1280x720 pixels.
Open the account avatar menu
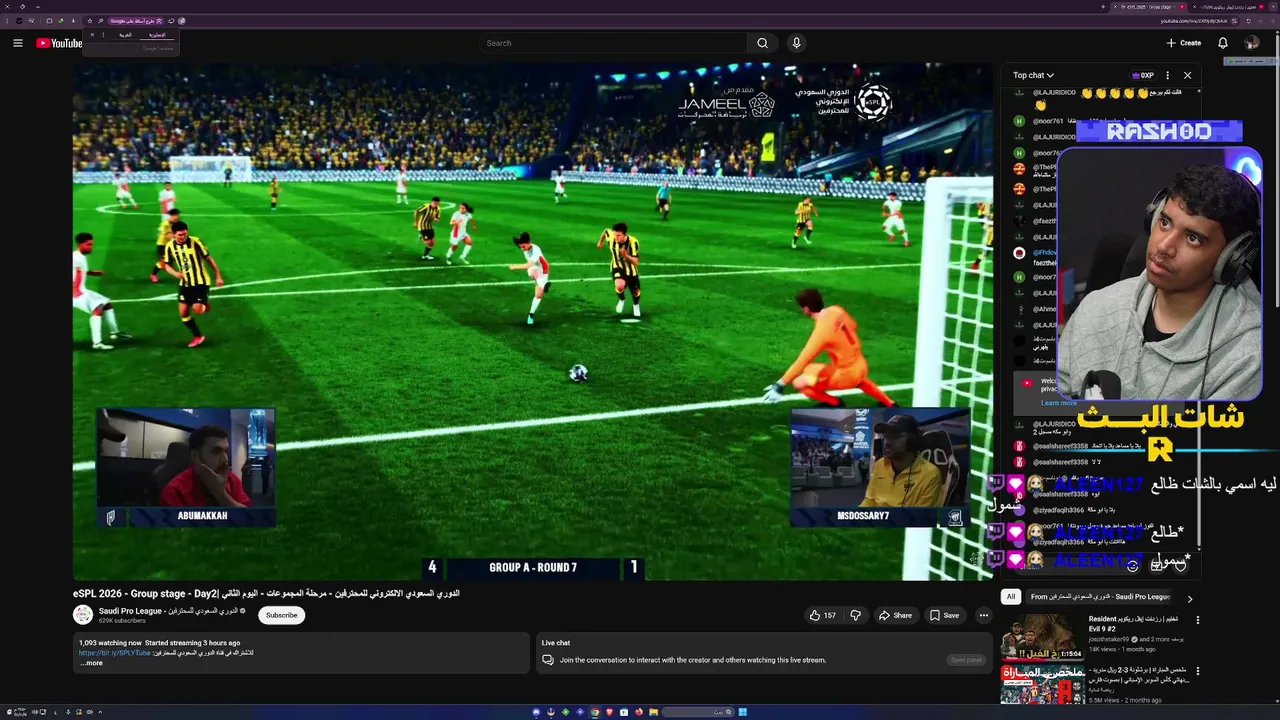[1251, 43]
